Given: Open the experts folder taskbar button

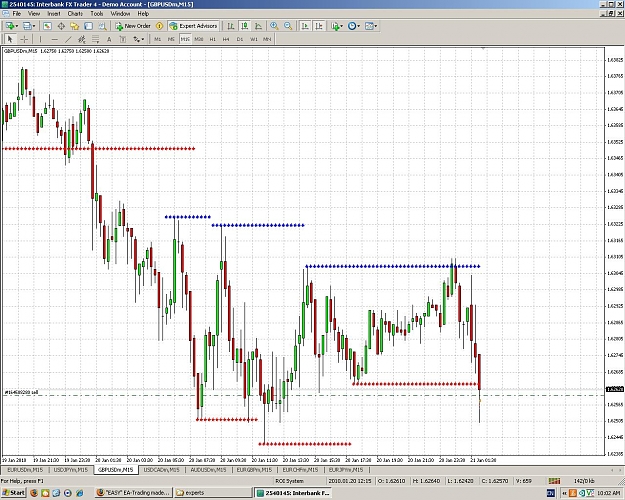Looking at the screenshot, I should 213,493.
